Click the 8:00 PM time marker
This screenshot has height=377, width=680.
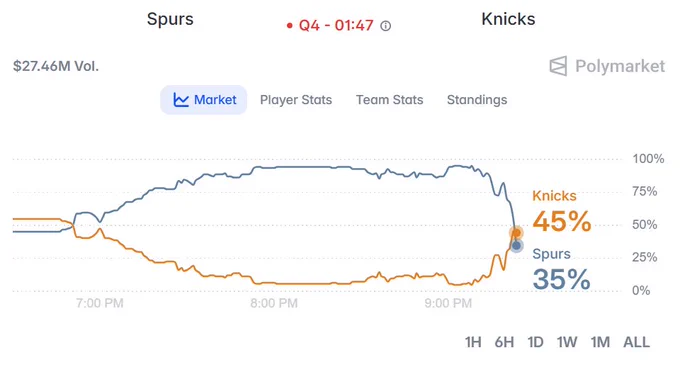(x=274, y=303)
